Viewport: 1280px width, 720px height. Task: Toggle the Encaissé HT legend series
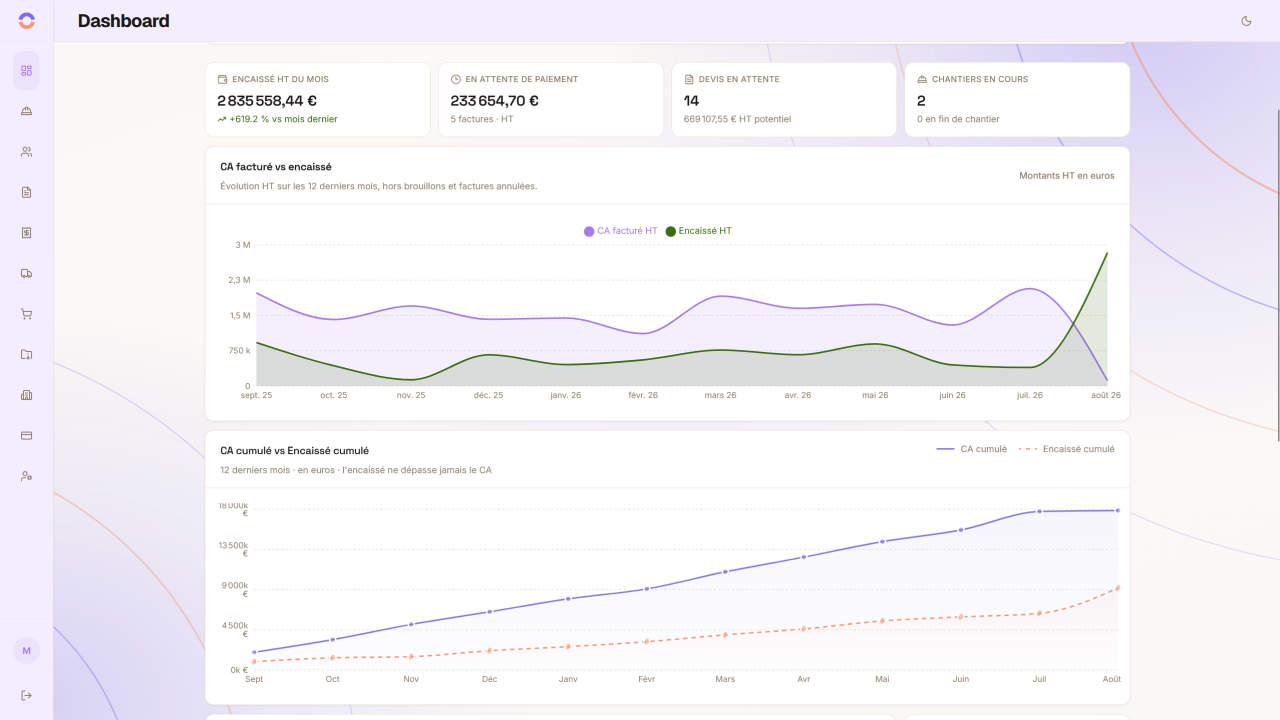pos(699,231)
